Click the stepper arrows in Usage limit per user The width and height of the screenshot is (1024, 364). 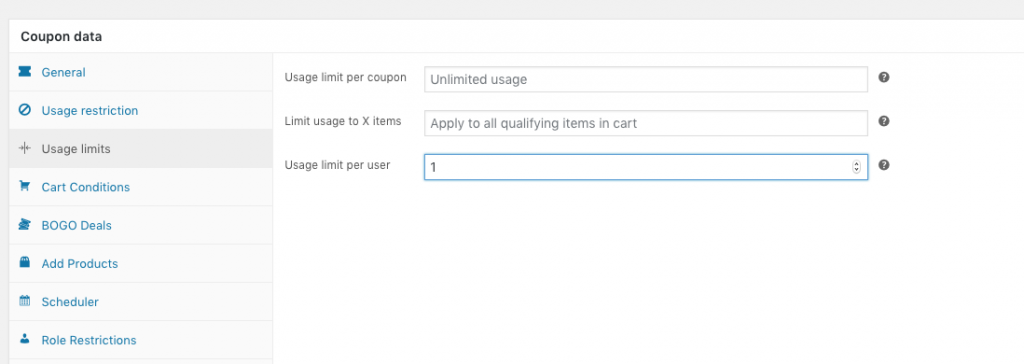(856, 167)
